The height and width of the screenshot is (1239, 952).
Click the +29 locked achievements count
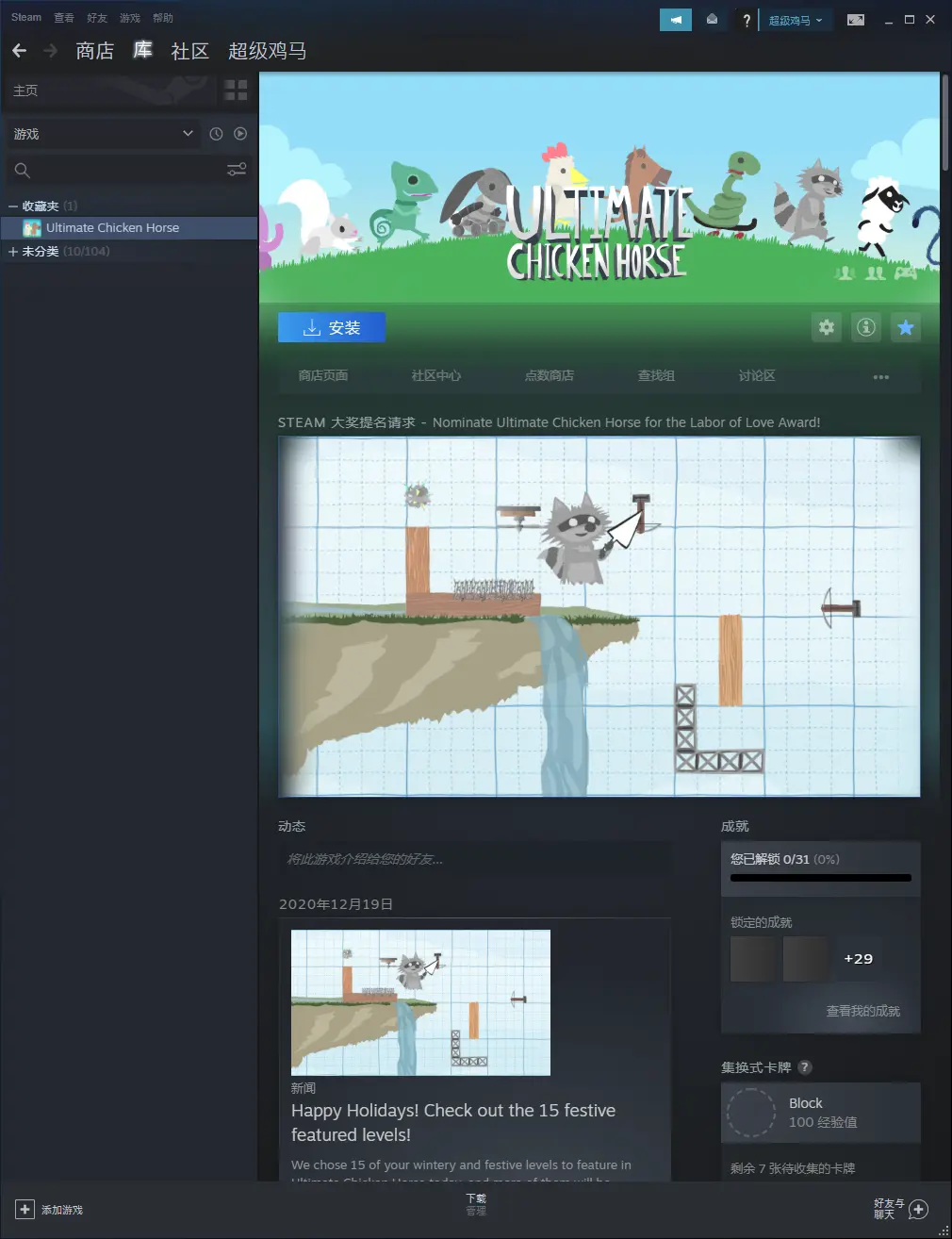pyautogui.click(x=859, y=959)
